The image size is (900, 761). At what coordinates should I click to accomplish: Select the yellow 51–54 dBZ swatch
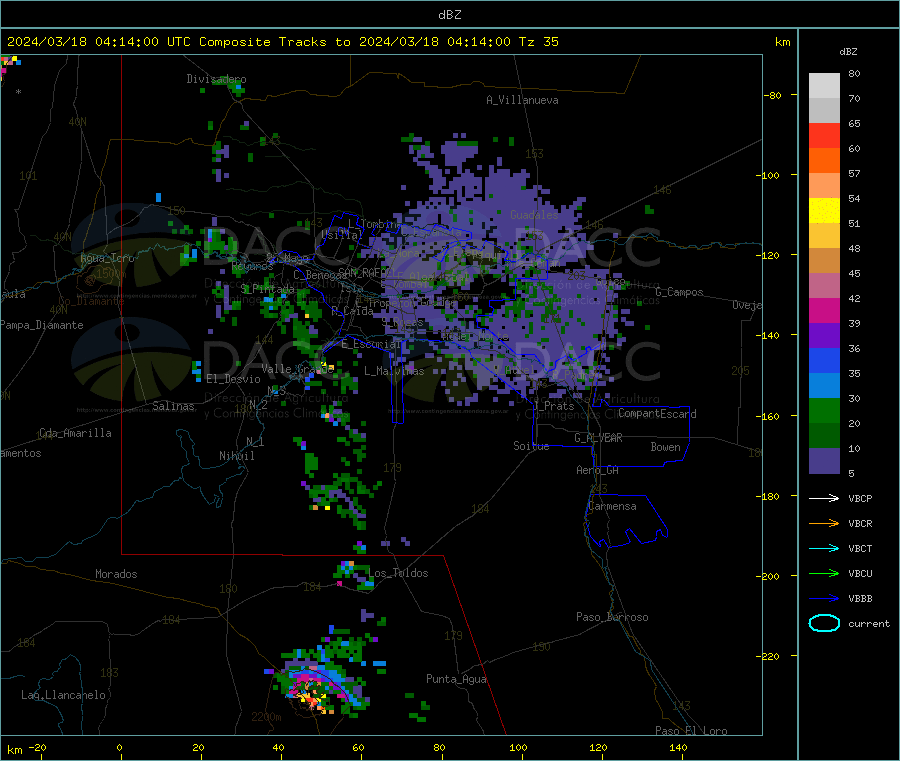(x=824, y=211)
